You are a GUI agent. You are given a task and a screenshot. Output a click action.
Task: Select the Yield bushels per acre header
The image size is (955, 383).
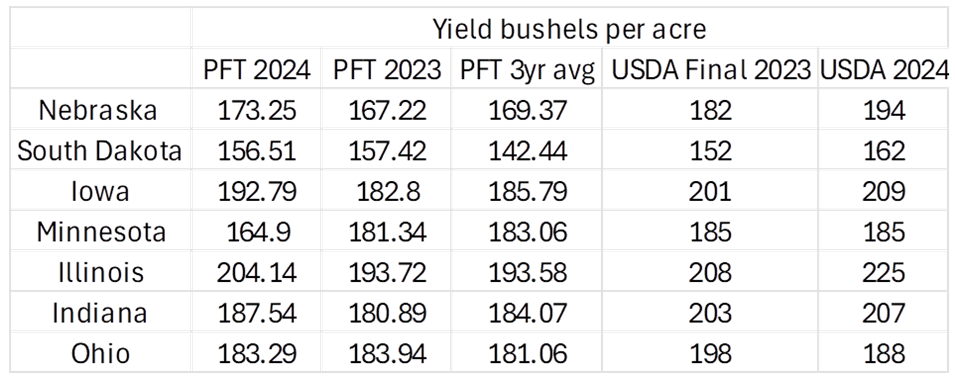tap(569, 29)
